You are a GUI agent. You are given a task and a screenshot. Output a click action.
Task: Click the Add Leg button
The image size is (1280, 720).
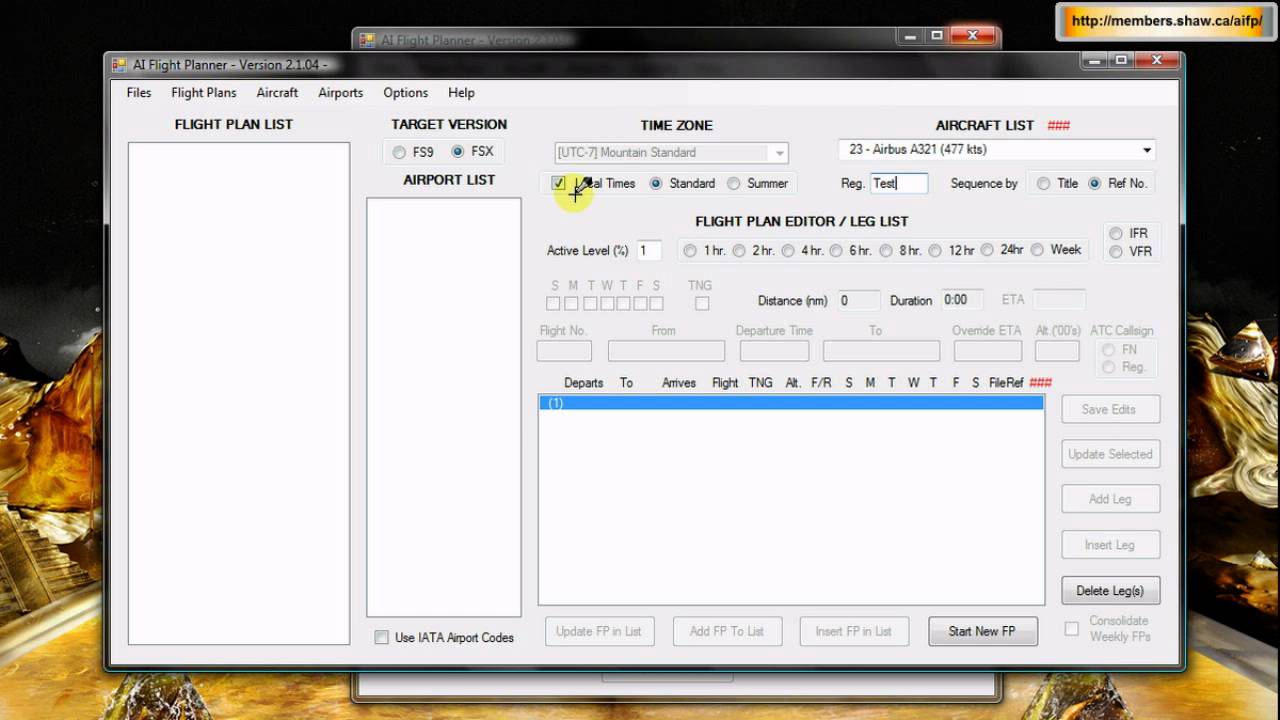(x=1110, y=499)
